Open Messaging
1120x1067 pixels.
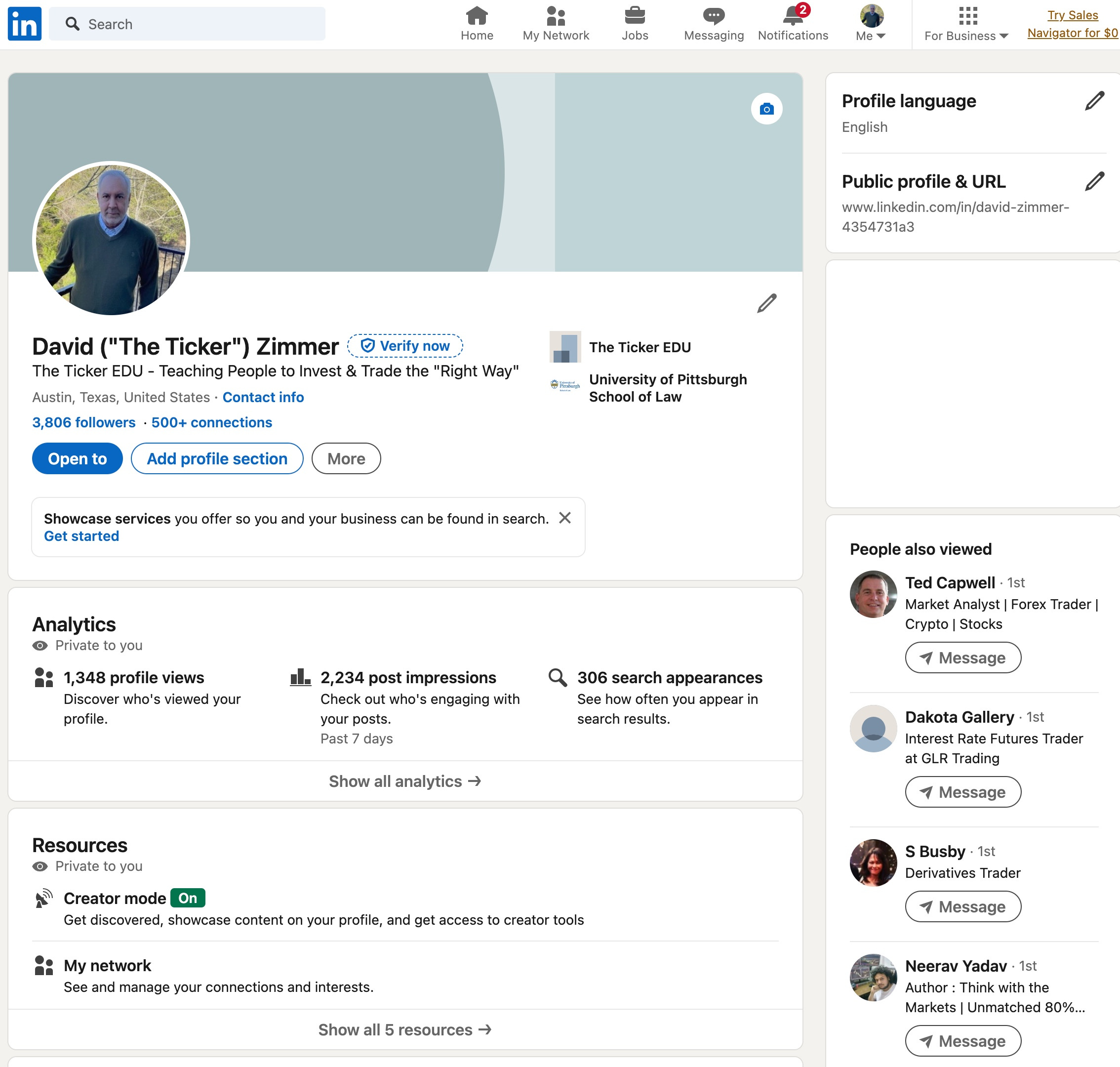714,24
